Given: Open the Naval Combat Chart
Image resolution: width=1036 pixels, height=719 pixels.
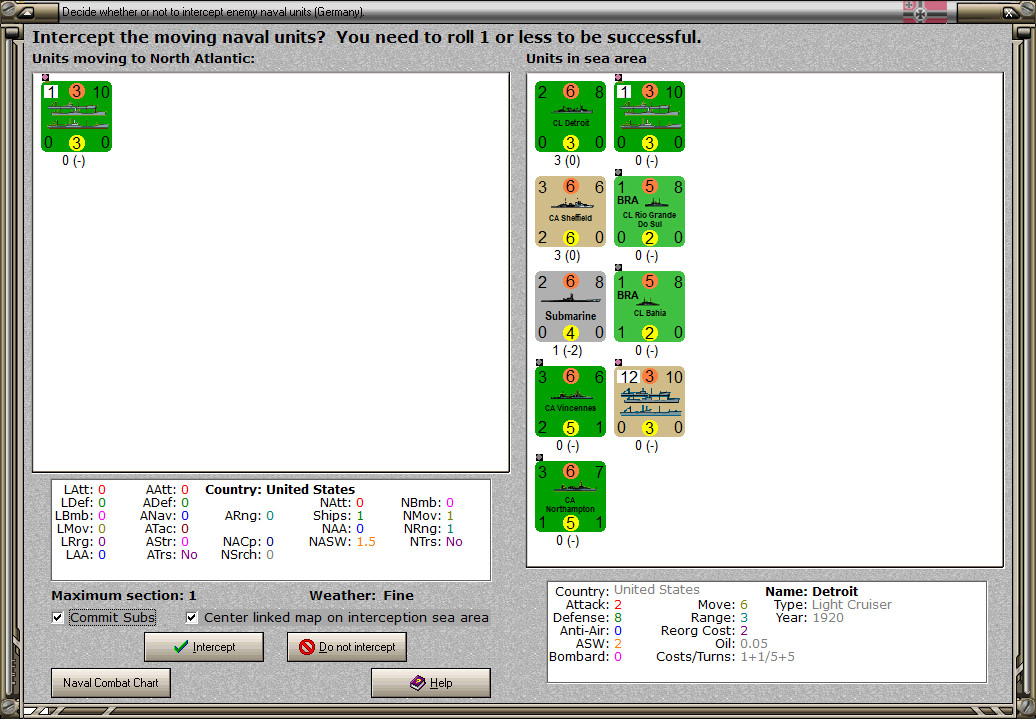Looking at the screenshot, I should (111, 683).
